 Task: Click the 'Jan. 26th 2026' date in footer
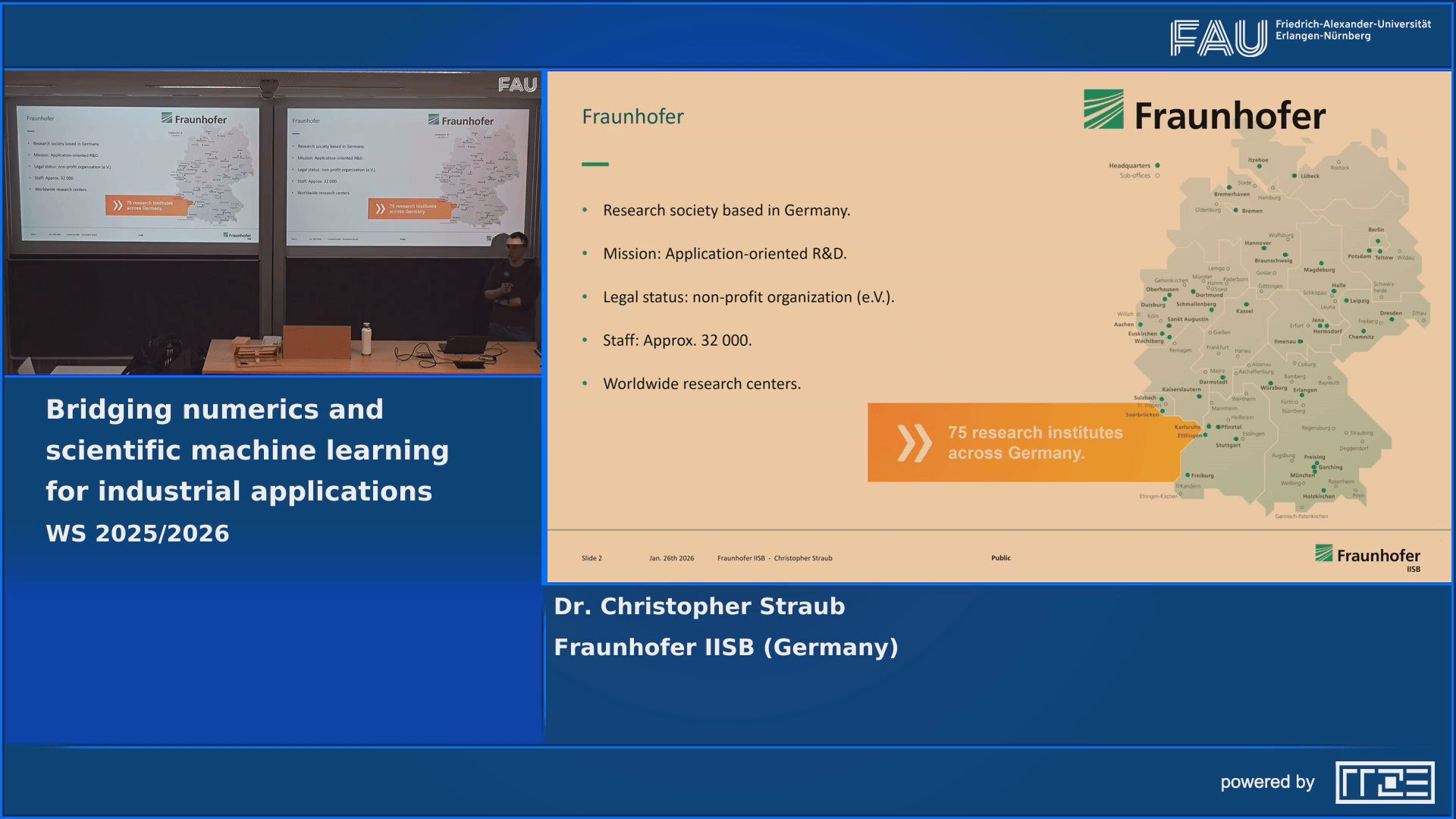click(672, 557)
